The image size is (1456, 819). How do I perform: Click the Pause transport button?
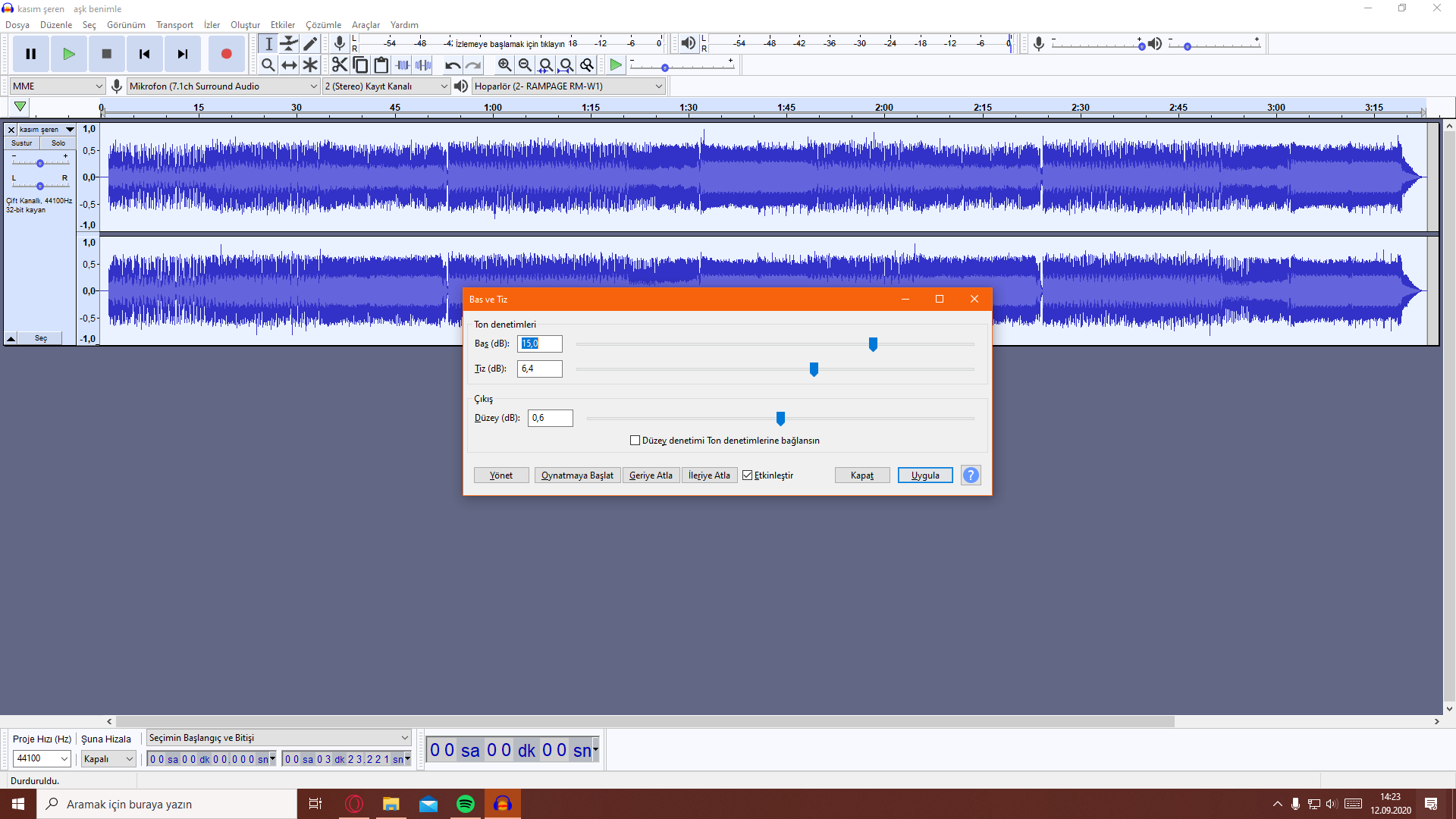pos(31,54)
